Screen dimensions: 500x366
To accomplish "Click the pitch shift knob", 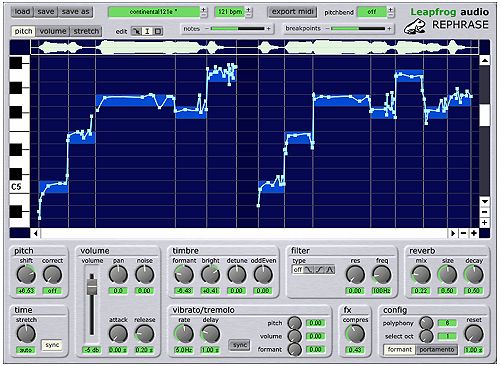I will (26, 275).
